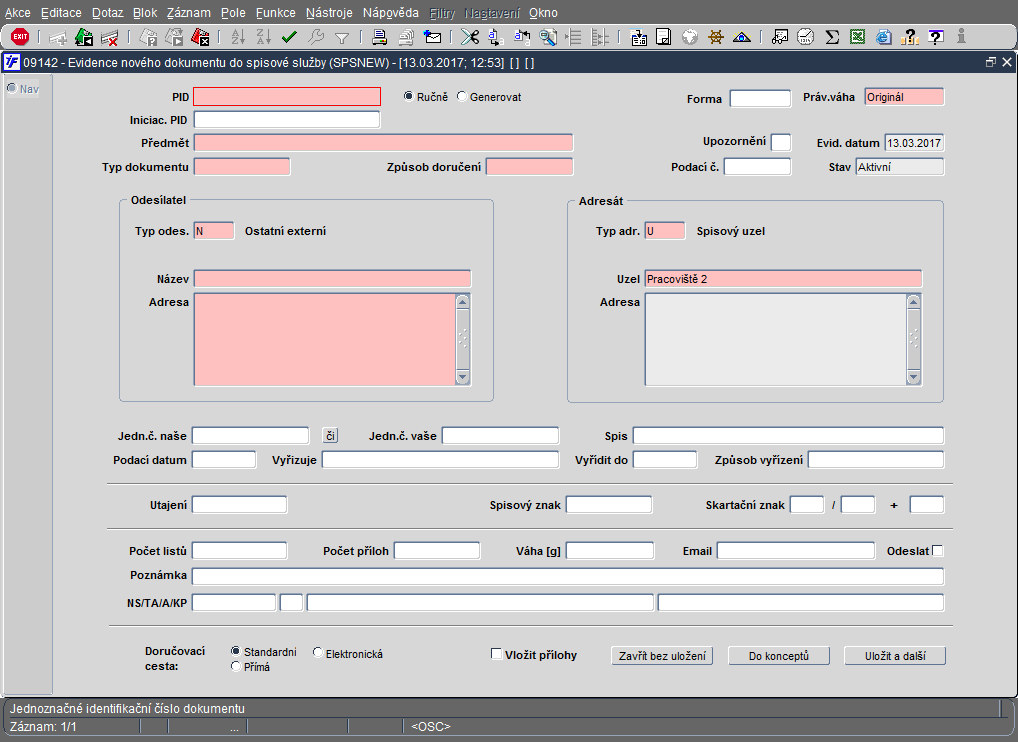The image size is (1018, 742).
Task: Select the Generovat radio button
Action: tap(461, 97)
